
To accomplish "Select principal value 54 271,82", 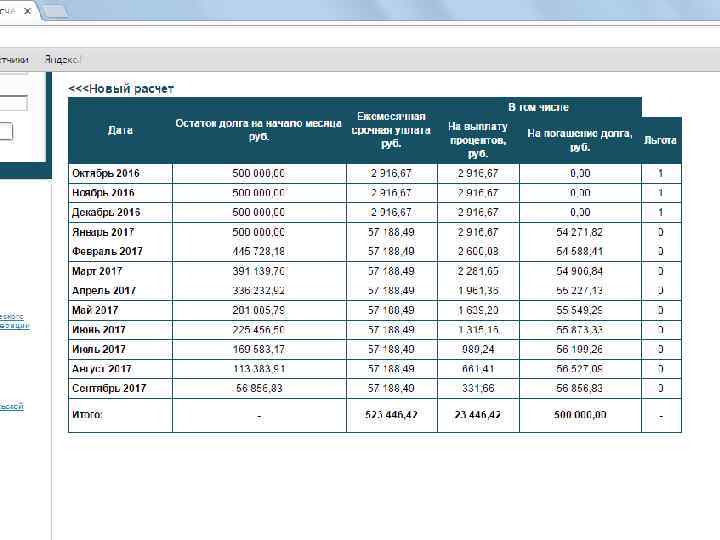I will (579, 232).
